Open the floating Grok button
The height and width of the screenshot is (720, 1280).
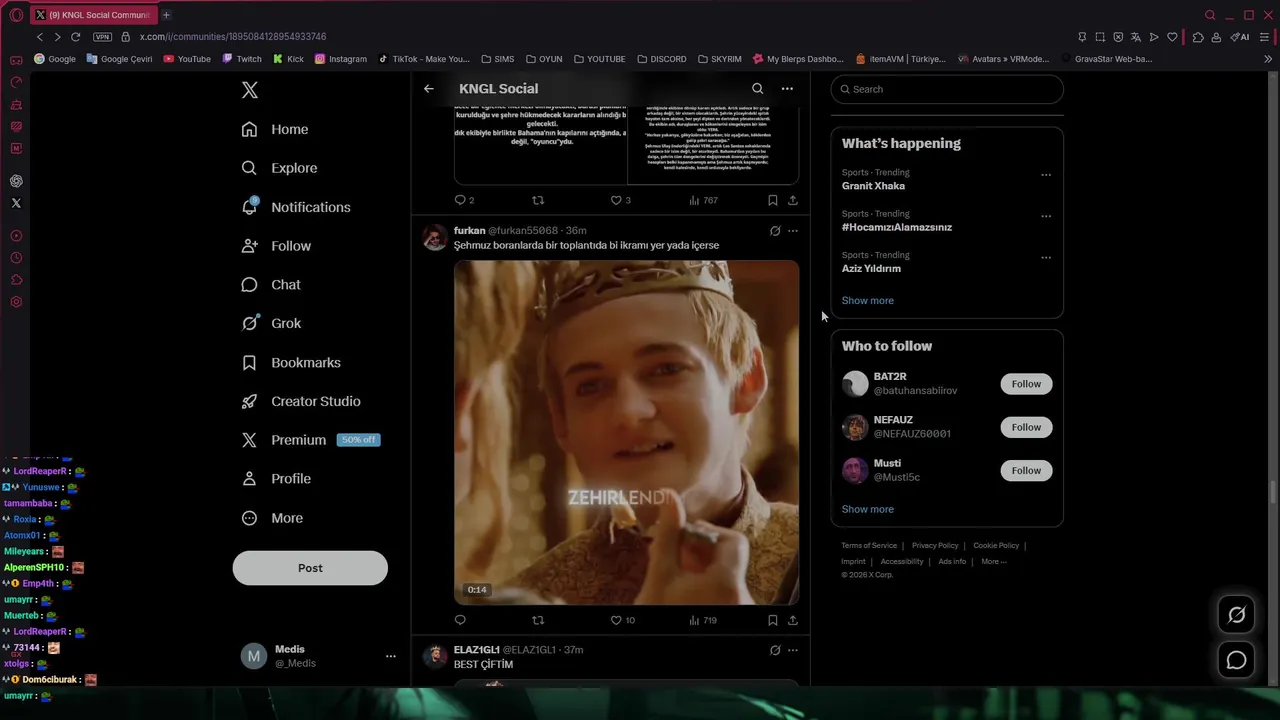point(1237,615)
